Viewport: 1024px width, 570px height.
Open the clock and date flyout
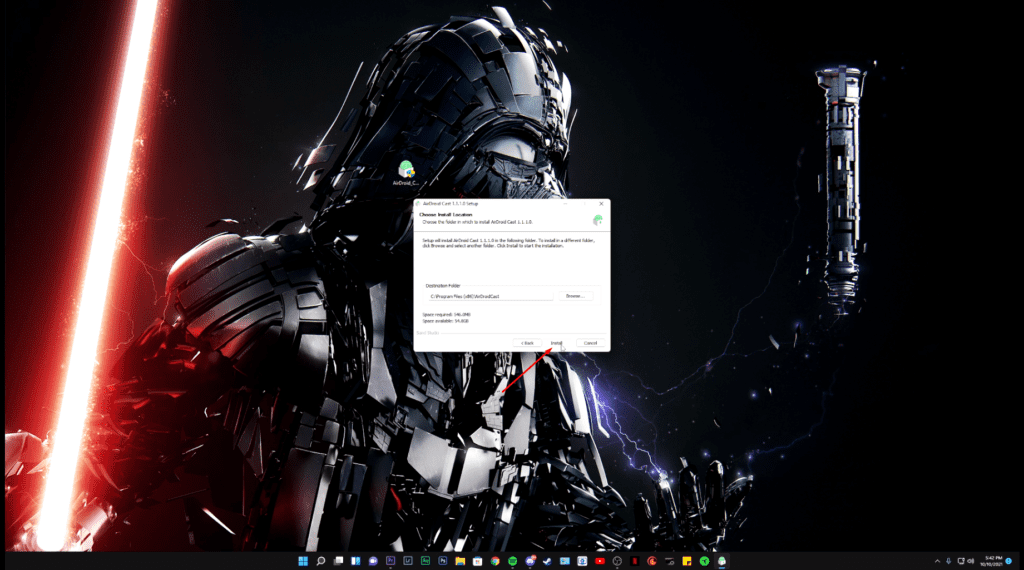click(993, 561)
